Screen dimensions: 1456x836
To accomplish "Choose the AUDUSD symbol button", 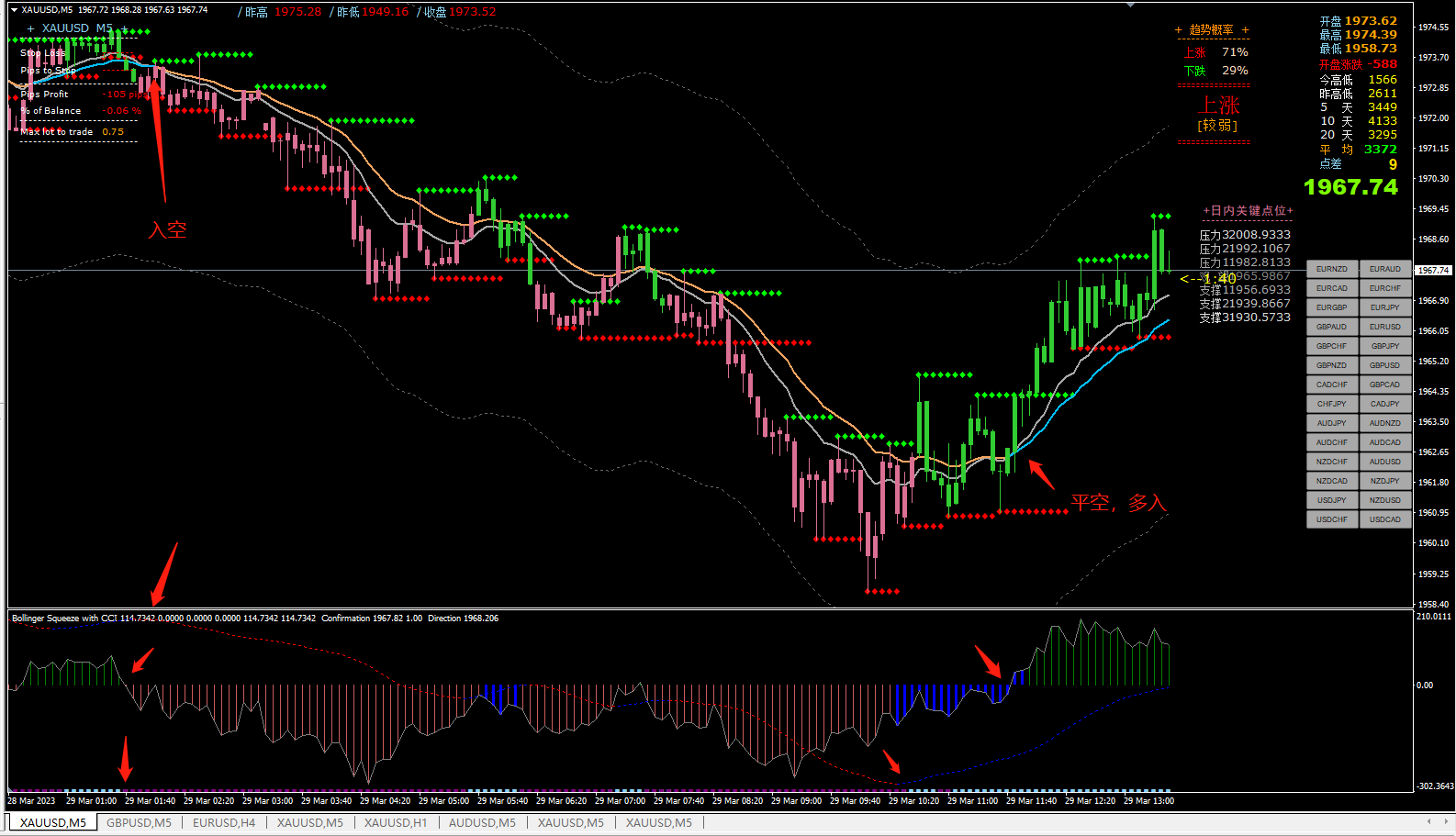I will tap(1385, 462).
